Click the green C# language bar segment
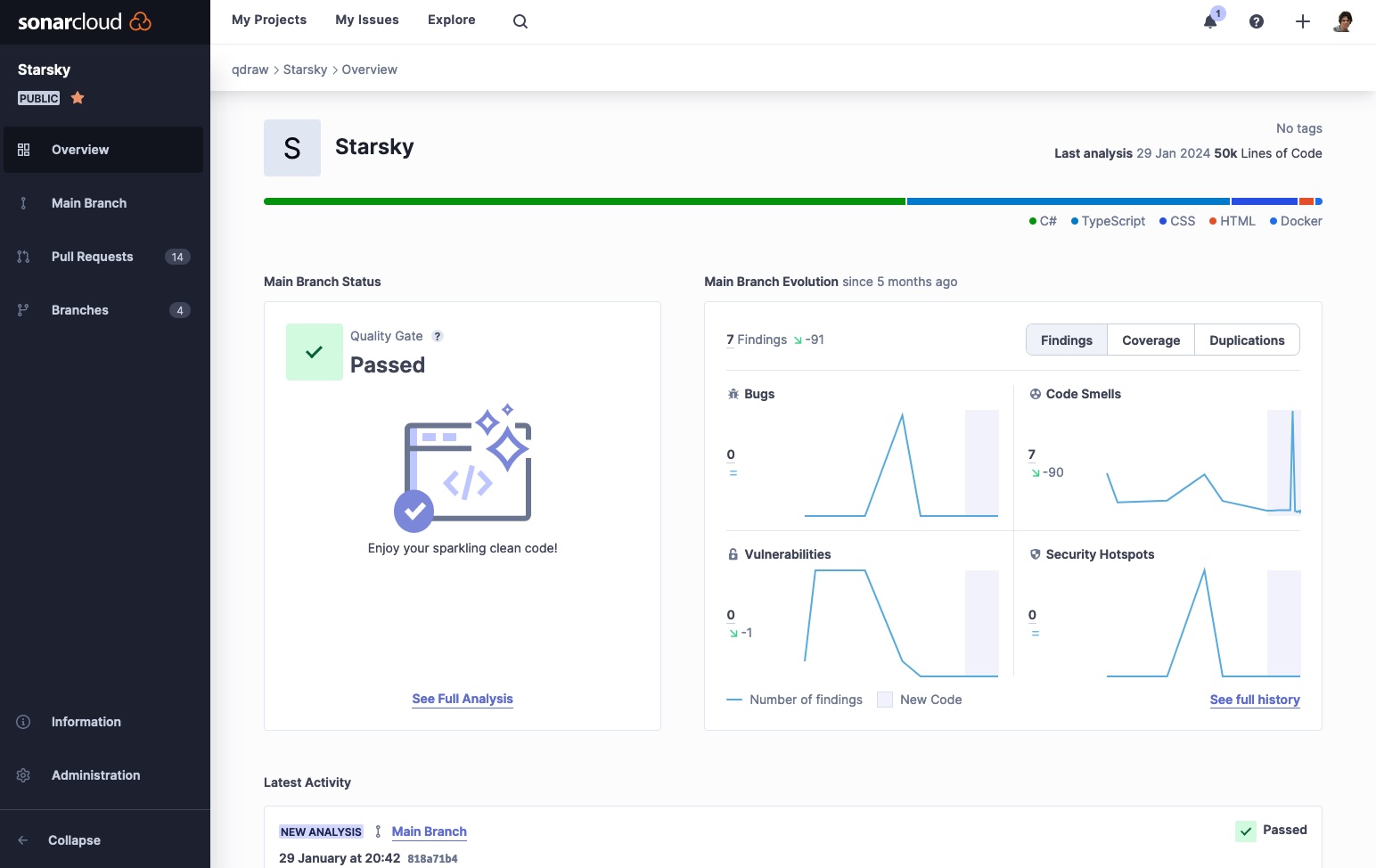Image resolution: width=1376 pixels, height=868 pixels. (x=585, y=201)
